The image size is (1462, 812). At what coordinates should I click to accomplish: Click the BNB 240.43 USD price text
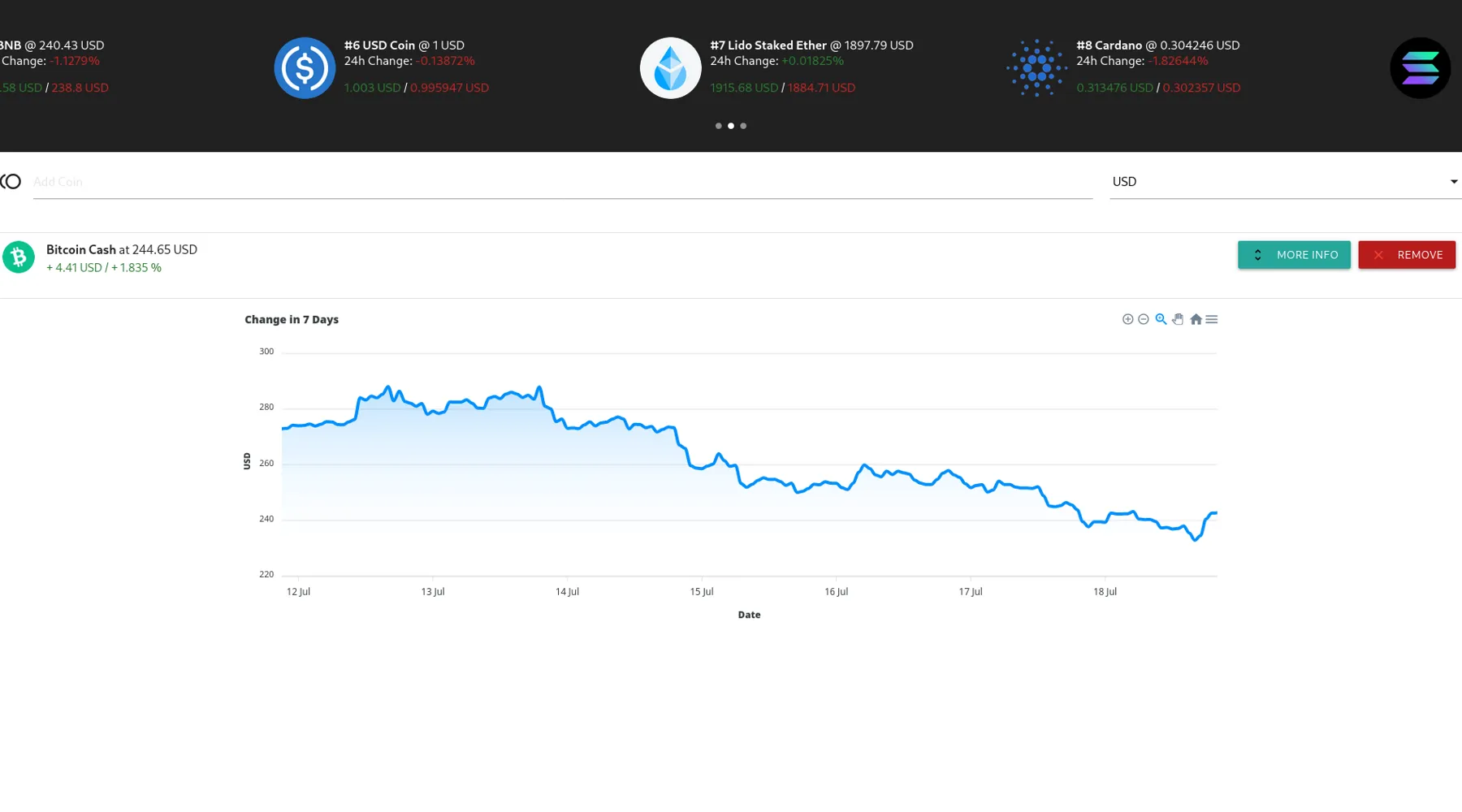click(72, 45)
